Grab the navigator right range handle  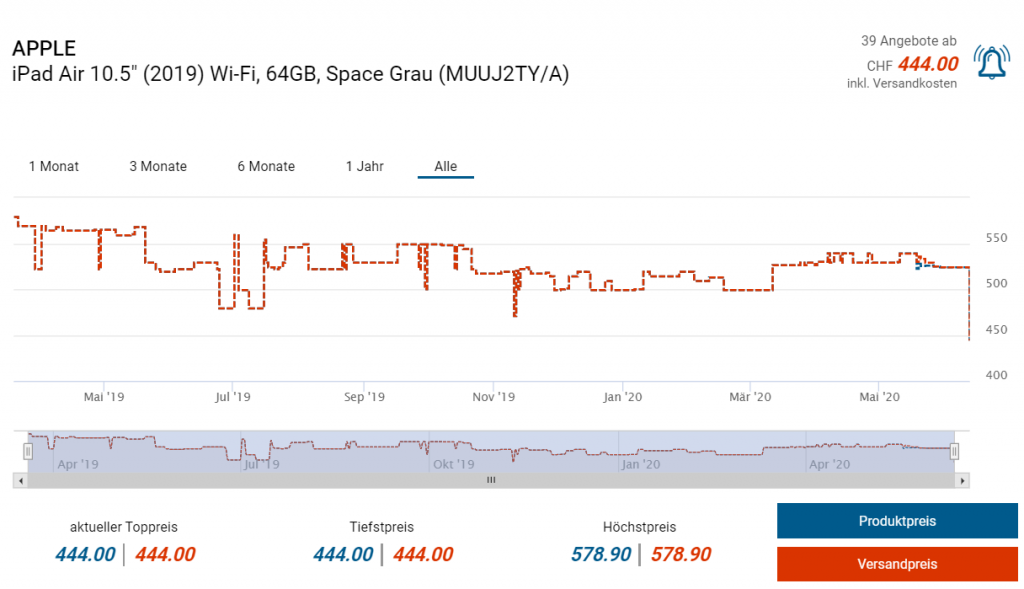pos(954,451)
